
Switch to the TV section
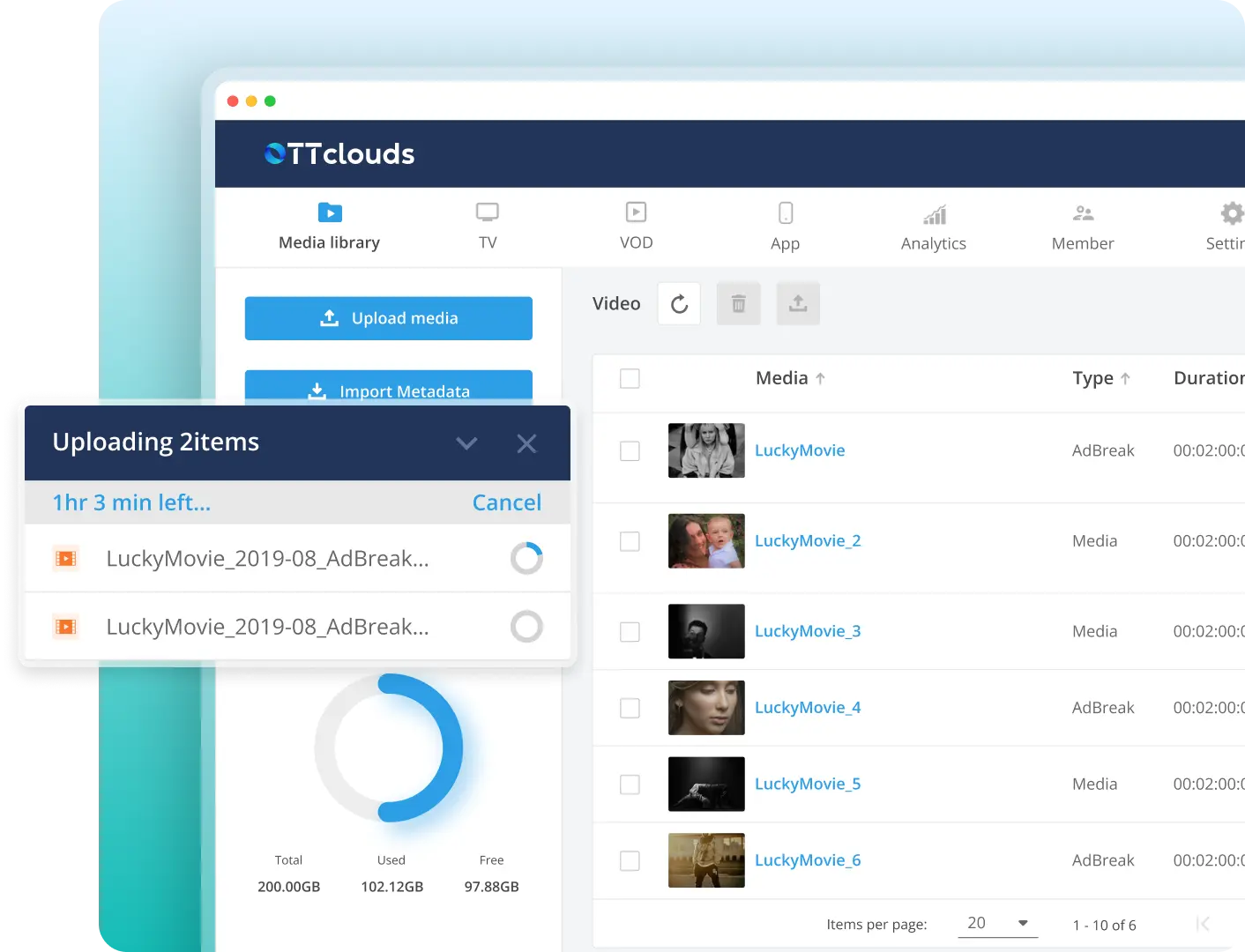[x=488, y=227]
